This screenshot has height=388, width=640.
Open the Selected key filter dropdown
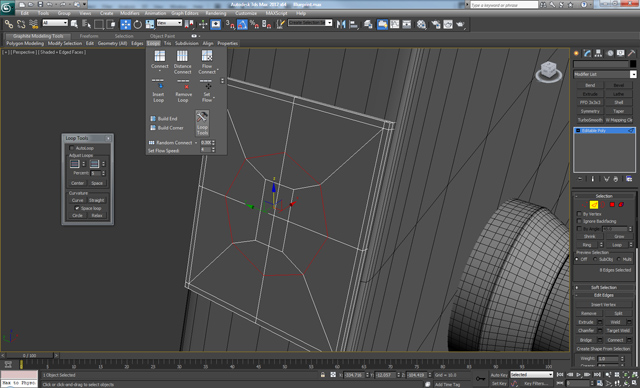point(531,375)
